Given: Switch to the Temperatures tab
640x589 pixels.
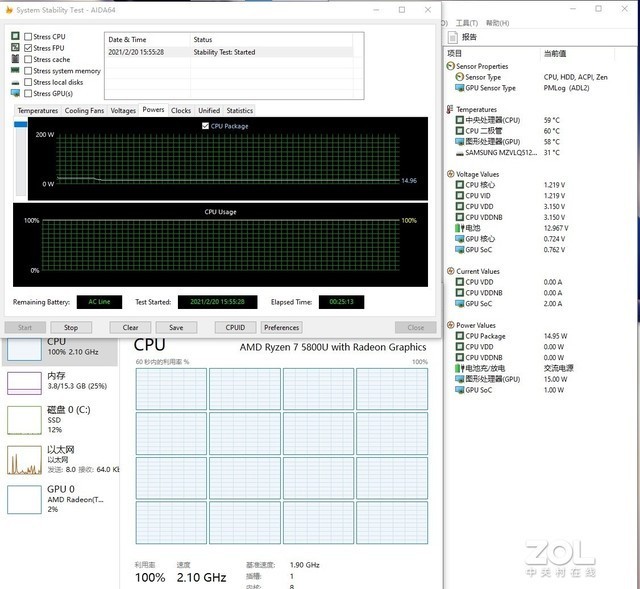Looking at the screenshot, I should click(x=38, y=111).
